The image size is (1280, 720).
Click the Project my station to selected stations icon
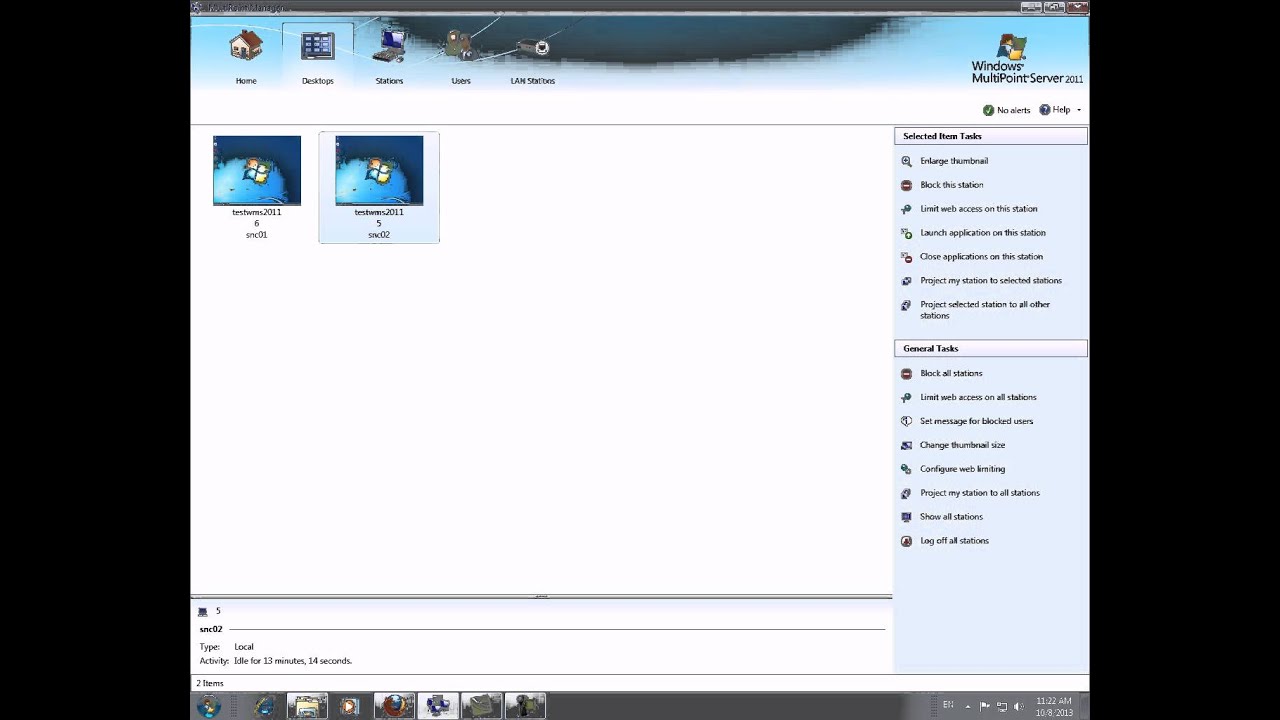tap(906, 281)
